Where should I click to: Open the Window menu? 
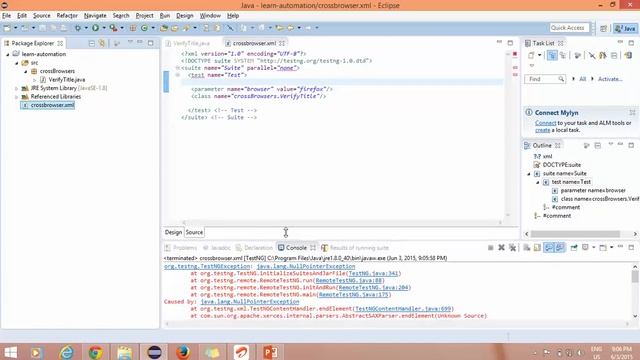(x=210, y=16)
